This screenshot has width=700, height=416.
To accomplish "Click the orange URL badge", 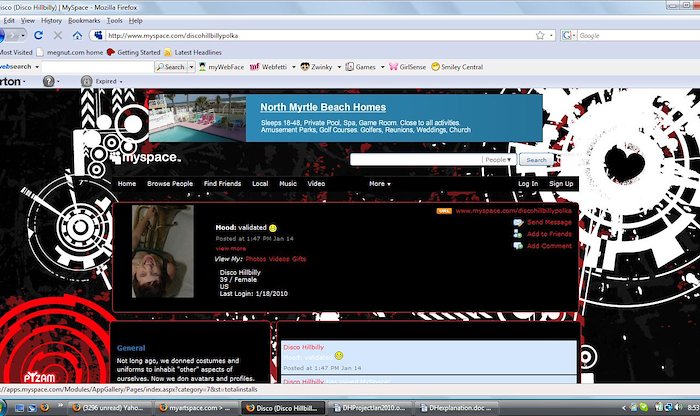I will coord(444,211).
